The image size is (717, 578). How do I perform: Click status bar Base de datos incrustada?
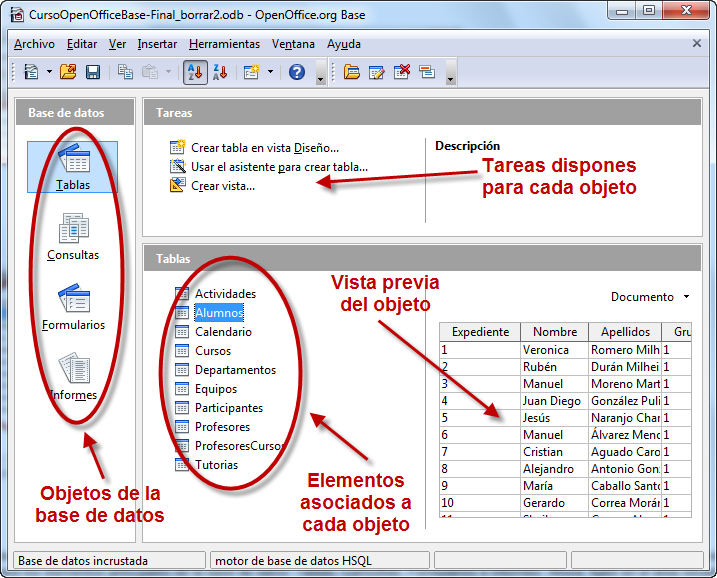(110, 561)
